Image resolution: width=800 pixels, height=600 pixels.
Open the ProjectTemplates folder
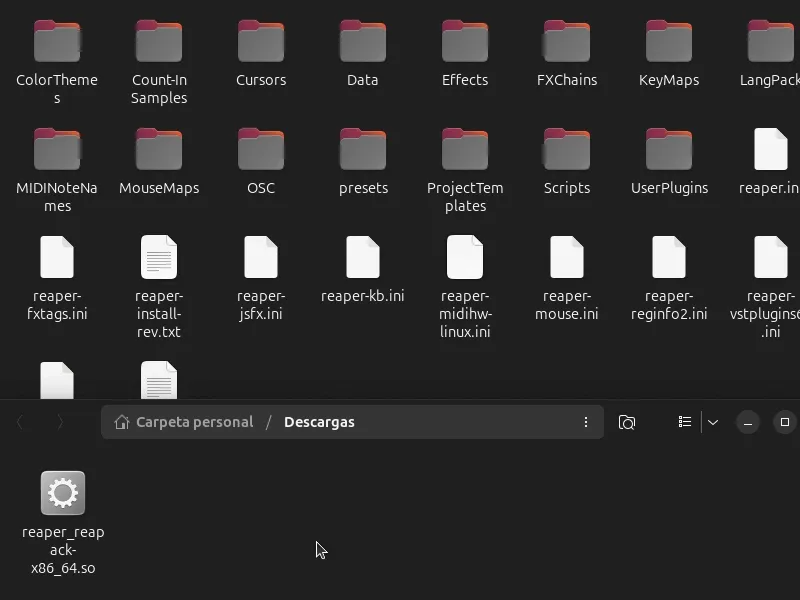click(x=465, y=149)
